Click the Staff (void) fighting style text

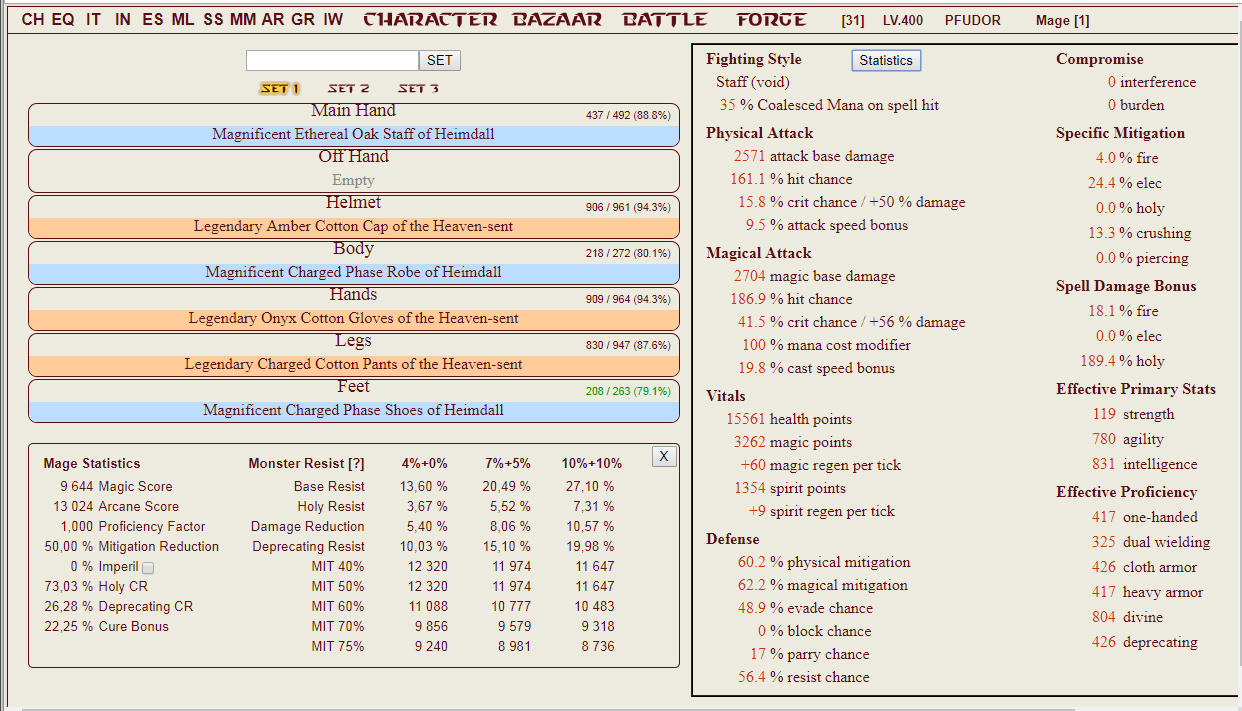click(x=753, y=83)
